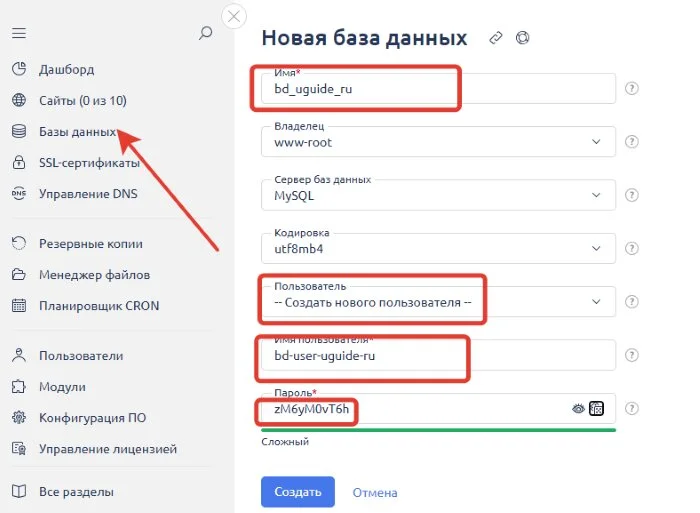The width and height of the screenshot is (700, 513).
Task: Focus the Имя пользователя input field
Action: (x=438, y=355)
